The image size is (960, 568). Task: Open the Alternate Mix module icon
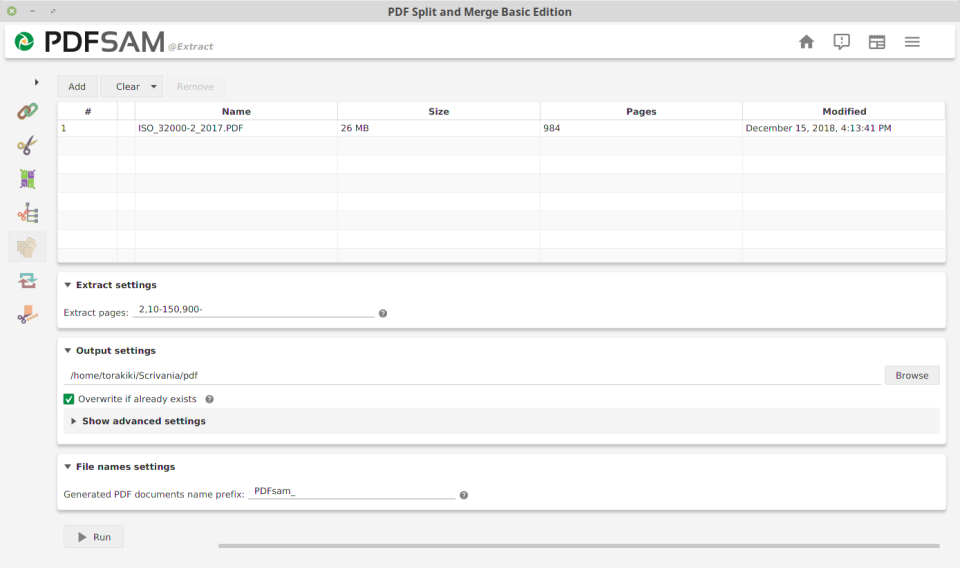27,179
